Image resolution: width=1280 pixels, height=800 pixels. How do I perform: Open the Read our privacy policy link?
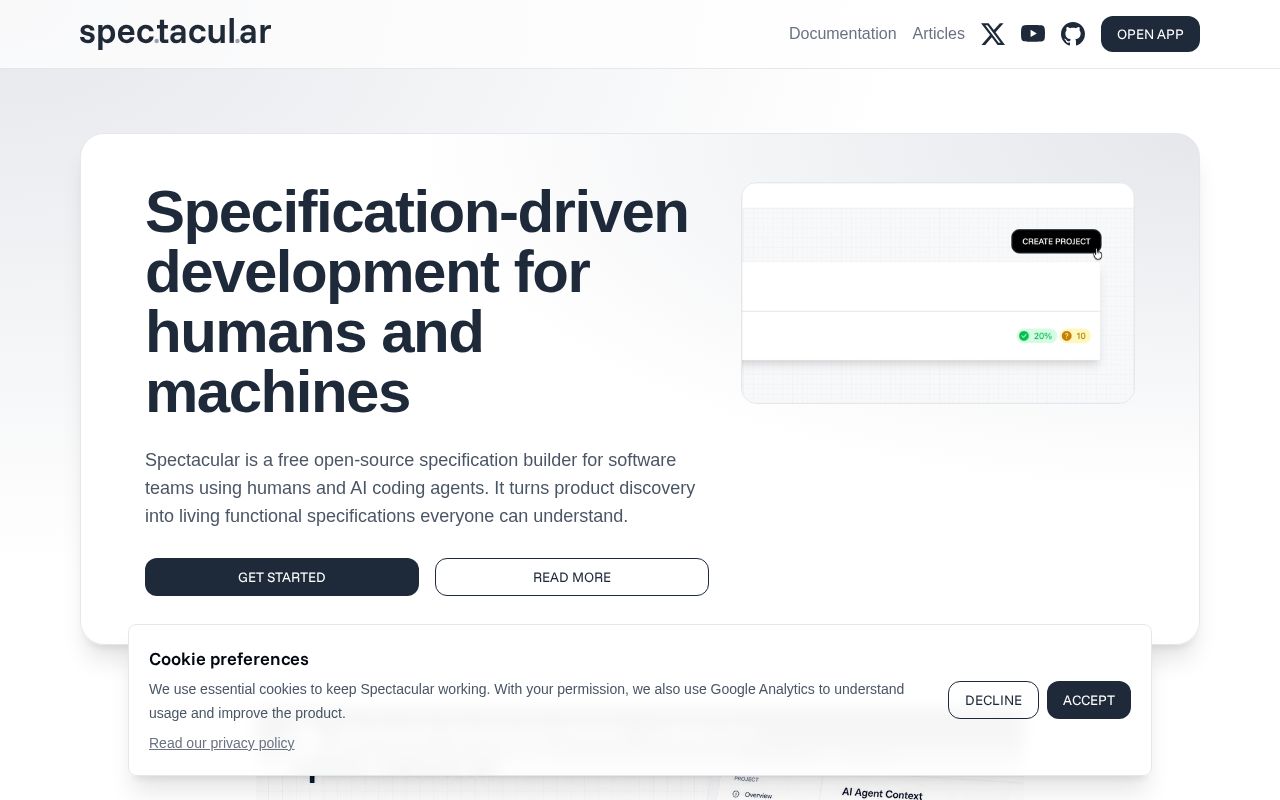(x=222, y=743)
